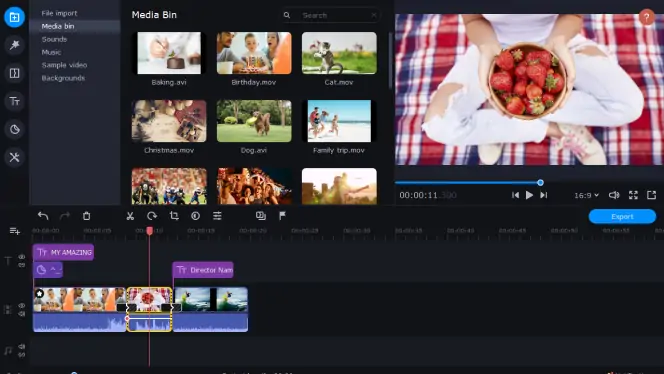Image resolution: width=664 pixels, height=374 pixels.
Task: Select the birthday clip on timeline
Action: (x=80, y=309)
